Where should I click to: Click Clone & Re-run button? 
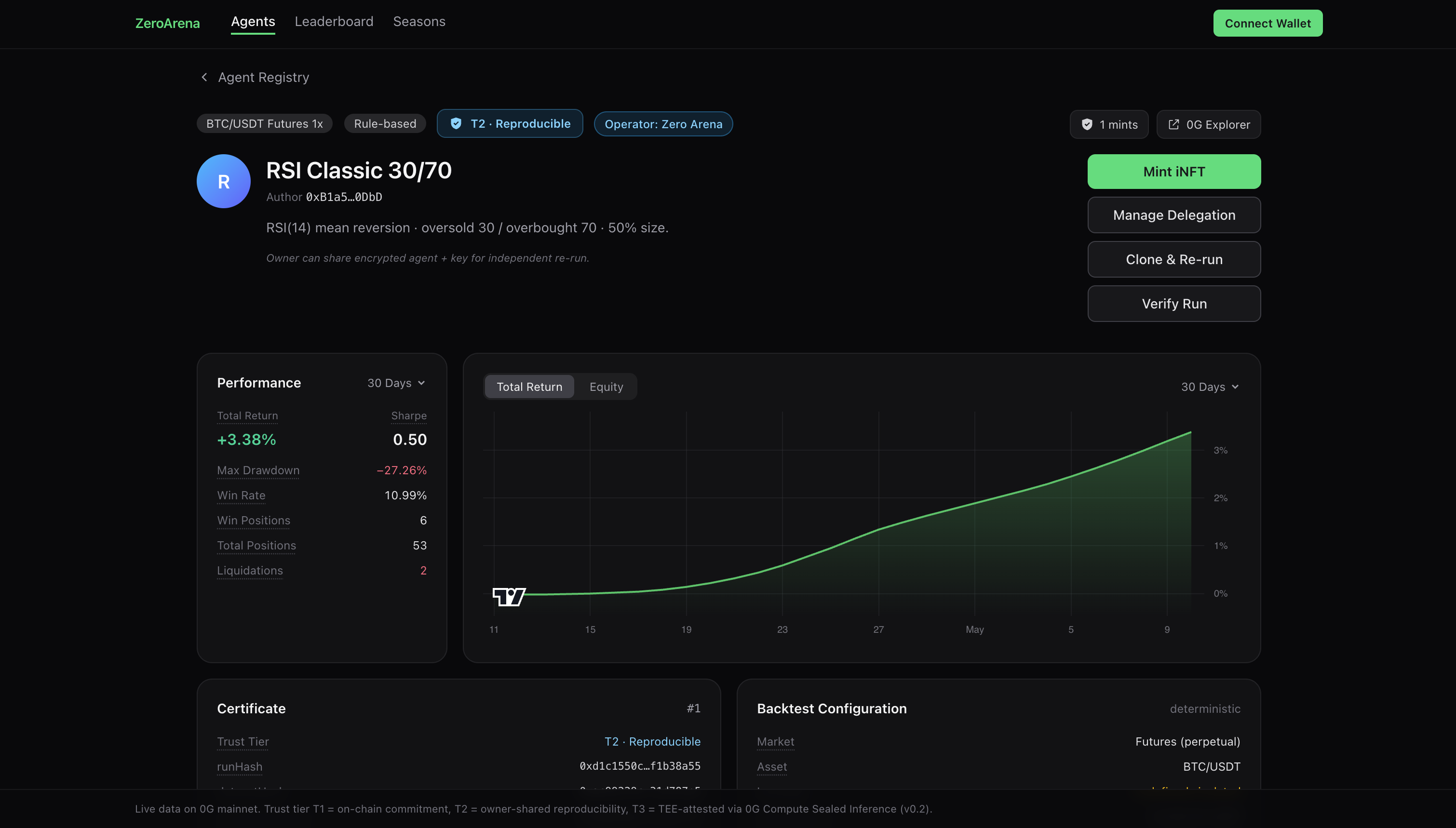[x=1174, y=259]
